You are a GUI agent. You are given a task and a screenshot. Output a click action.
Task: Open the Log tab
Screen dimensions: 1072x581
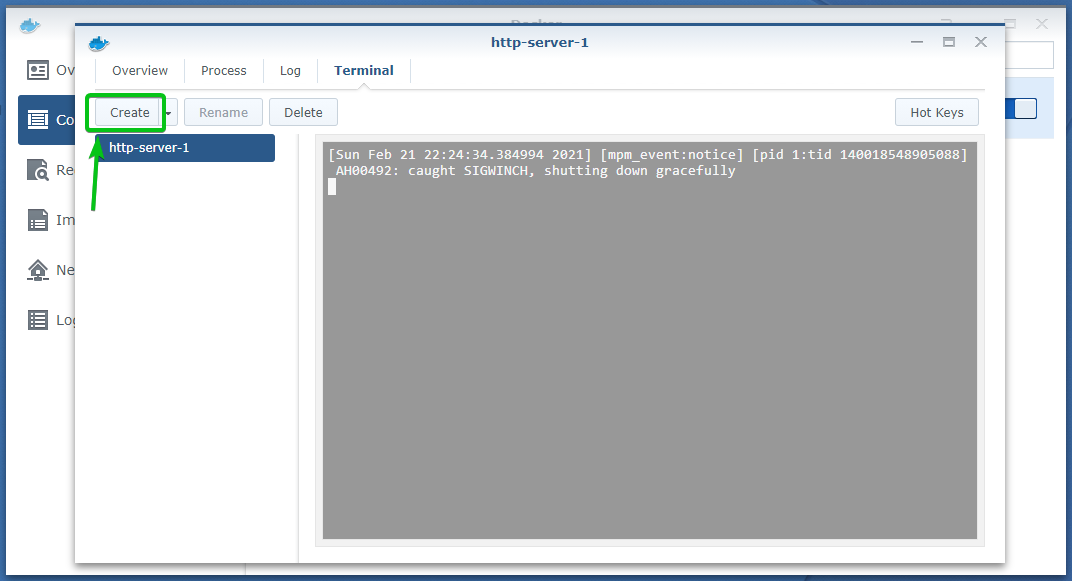(290, 70)
